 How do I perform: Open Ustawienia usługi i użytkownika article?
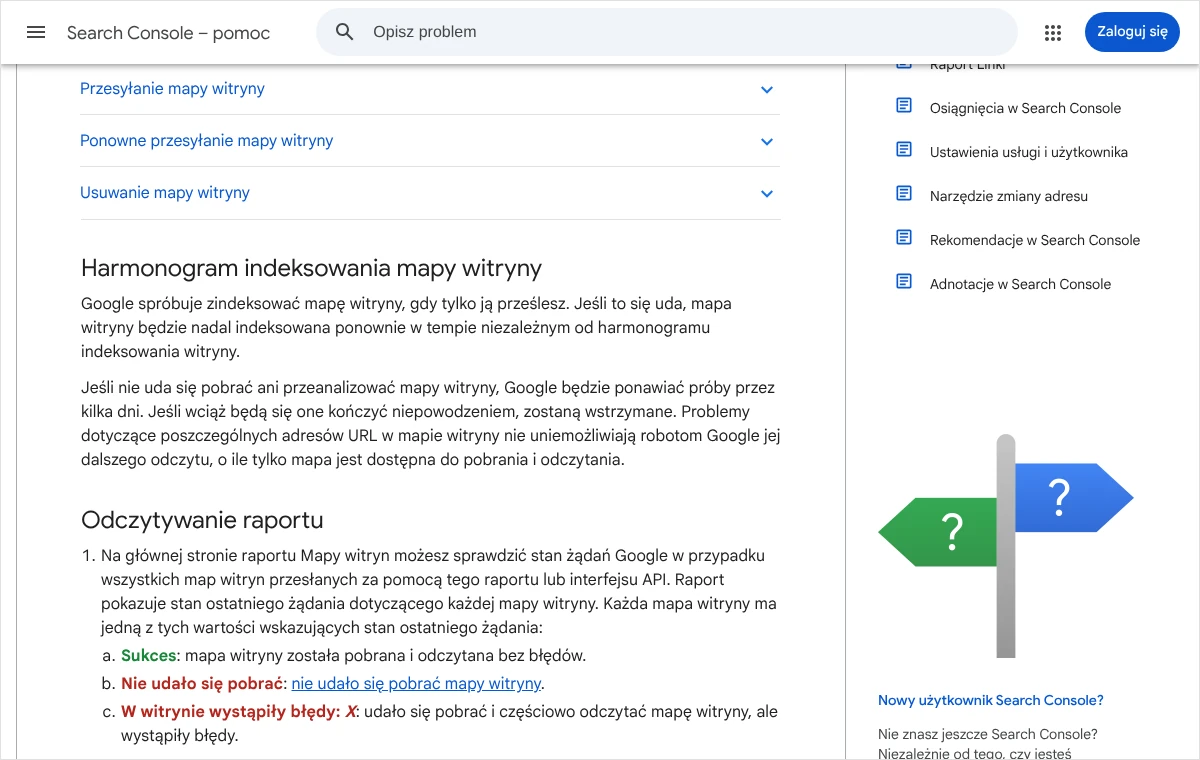tap(1029, 152)
